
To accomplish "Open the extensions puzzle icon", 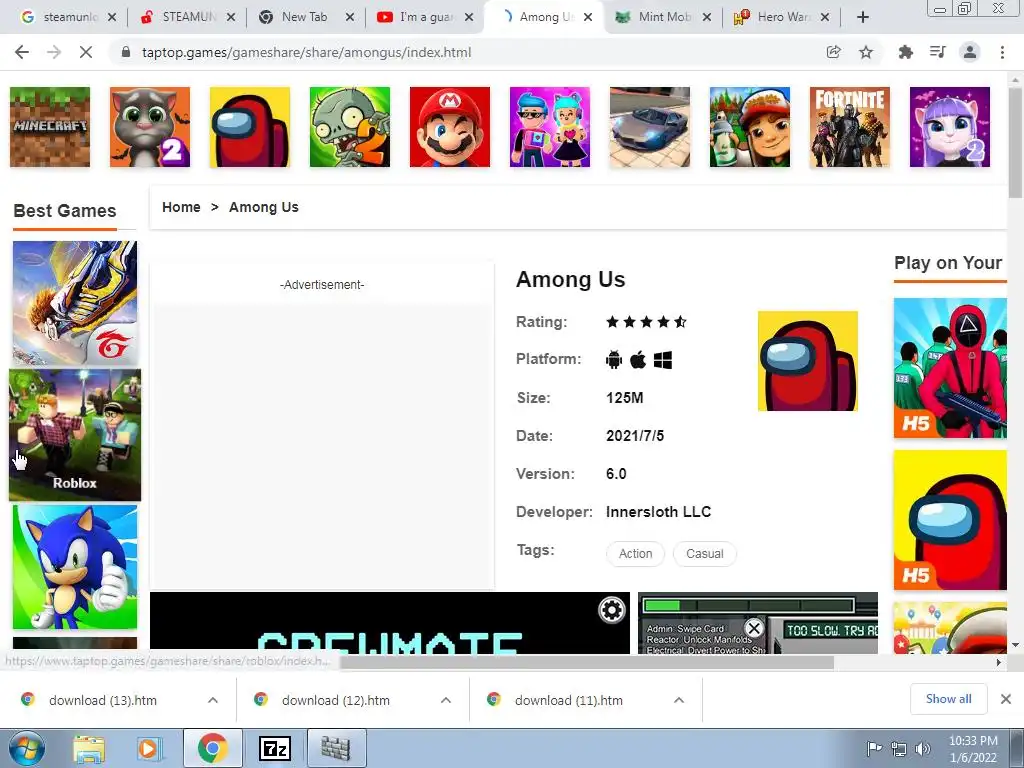I will 905,52.
